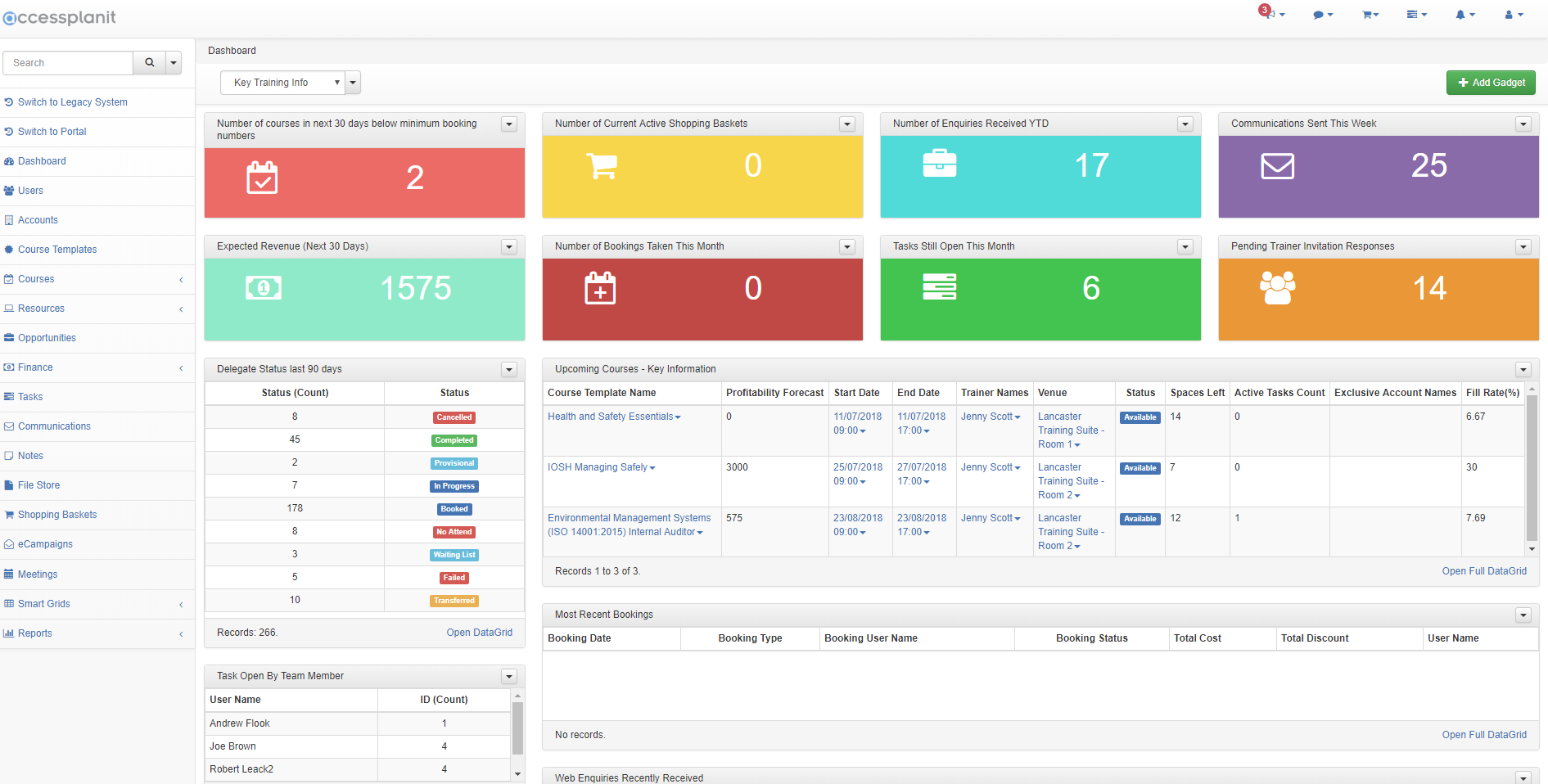
Task: Click the search magnifier button
Action: (x=149, y=63)
